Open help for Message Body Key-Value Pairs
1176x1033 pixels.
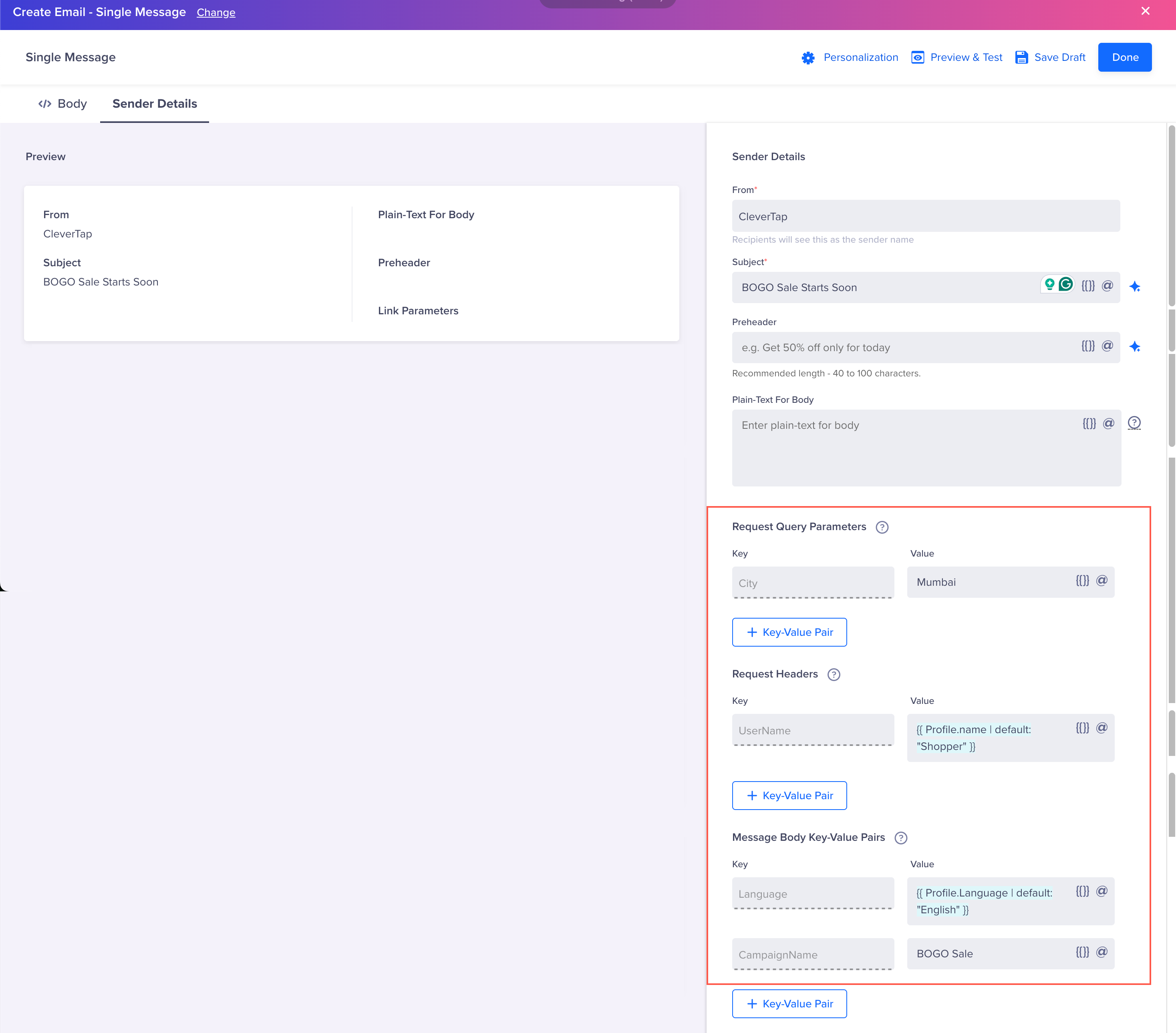pos(901,838)
